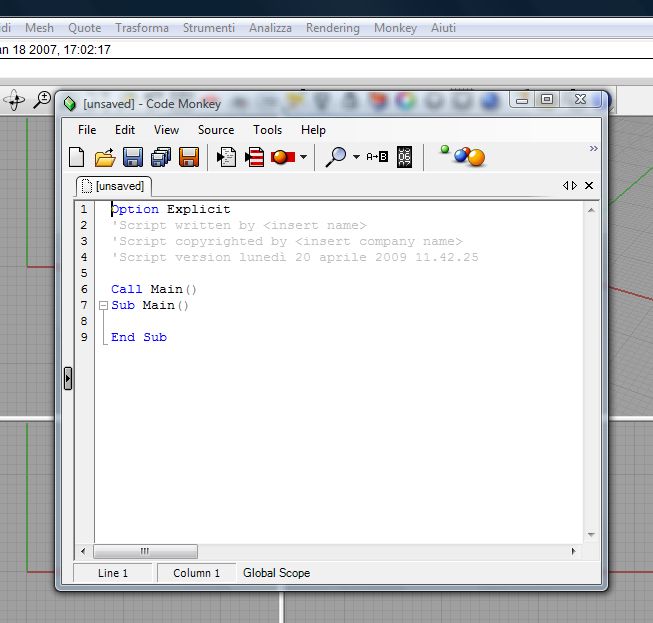This screenshot has height=623, width=653.
Task: Open the Edit menu in Code Monkey
Action: (x=125, y=130)
